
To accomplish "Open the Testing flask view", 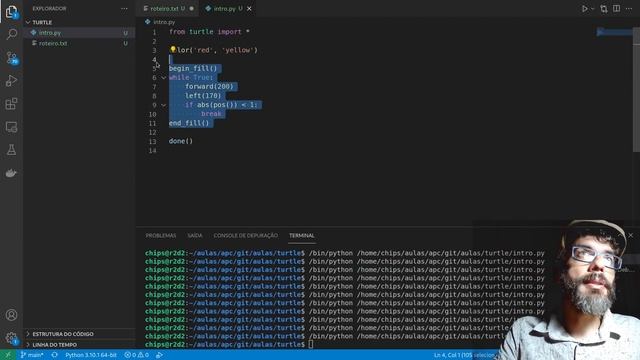I will [x=11, y=150].
